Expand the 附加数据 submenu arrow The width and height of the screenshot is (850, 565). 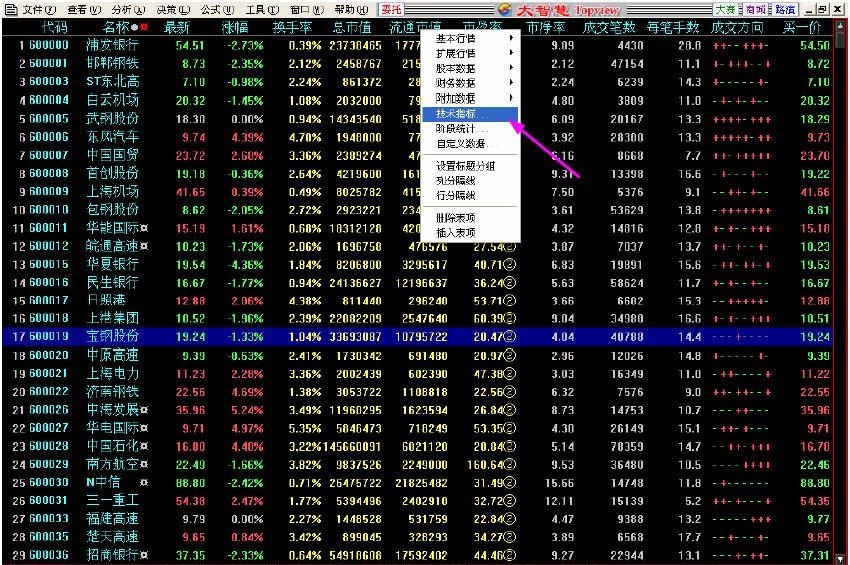[x=511, y=98]
